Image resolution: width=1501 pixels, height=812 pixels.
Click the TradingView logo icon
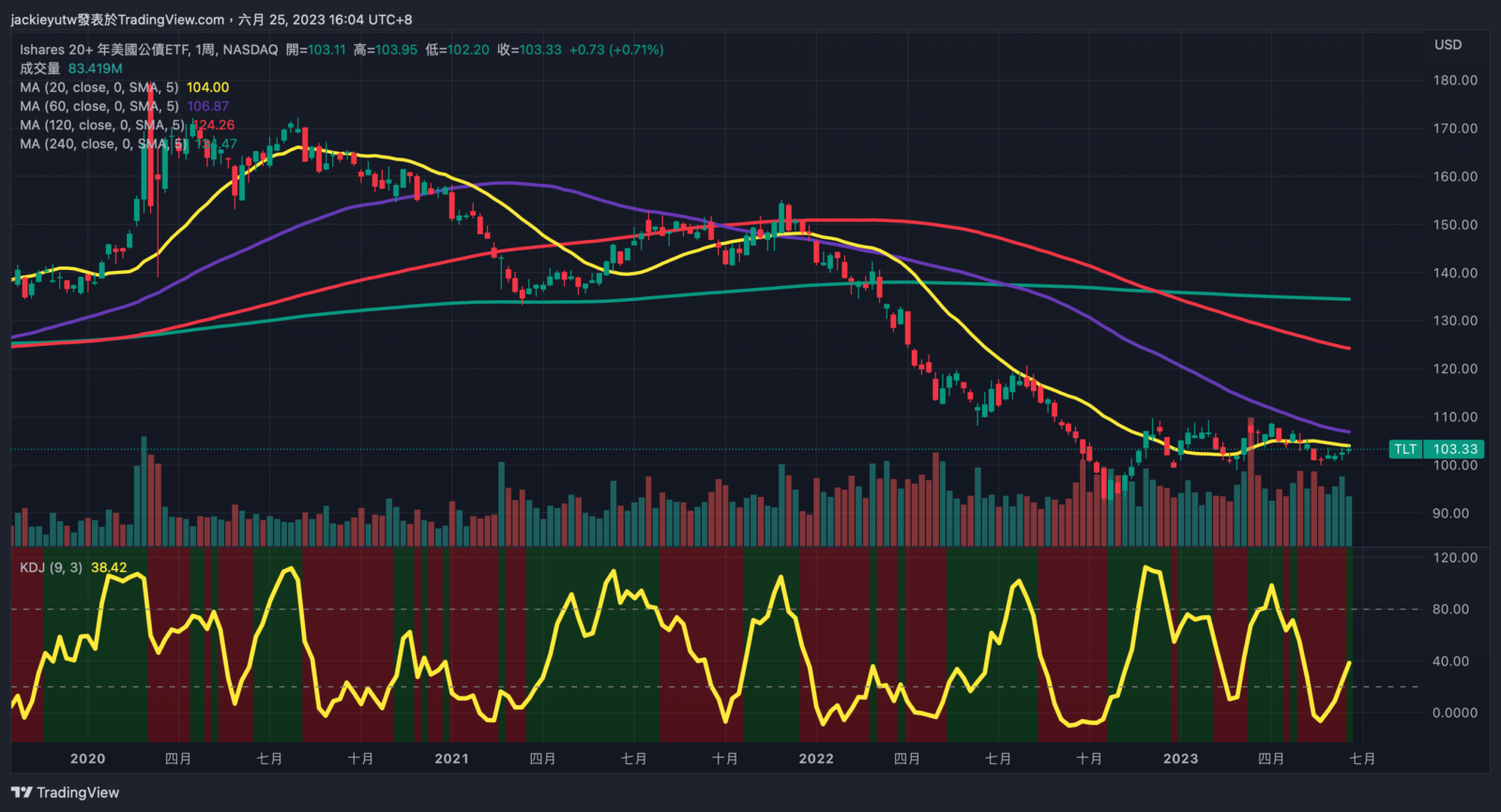pyautogui.click(x=22, y=792)
